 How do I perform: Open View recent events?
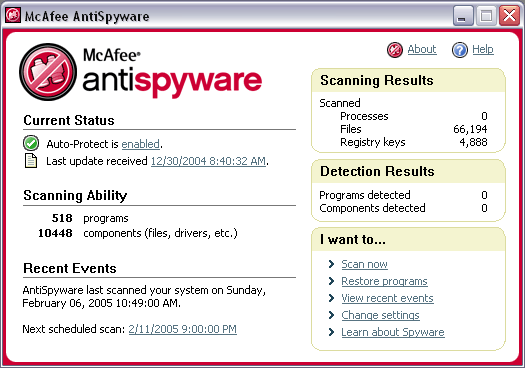point(387,298)
